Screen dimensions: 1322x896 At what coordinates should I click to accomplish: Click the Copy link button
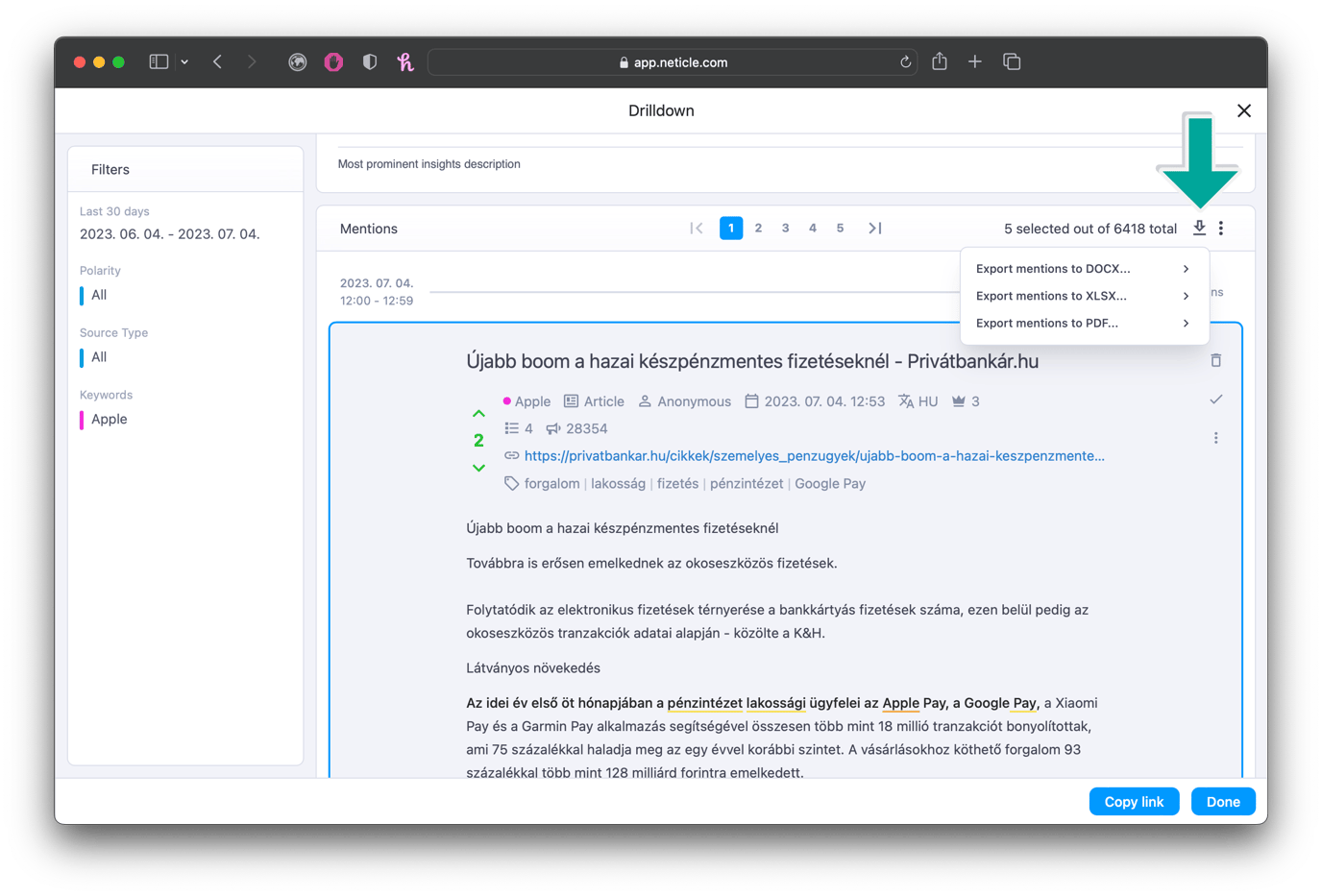click(1134, 801)
